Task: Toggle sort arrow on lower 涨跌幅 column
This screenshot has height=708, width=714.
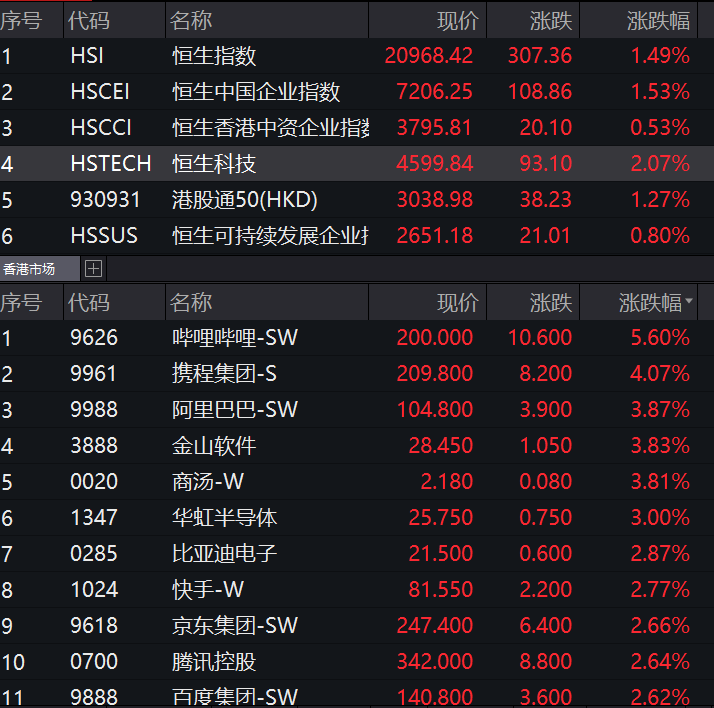Action: coord(689,303)
